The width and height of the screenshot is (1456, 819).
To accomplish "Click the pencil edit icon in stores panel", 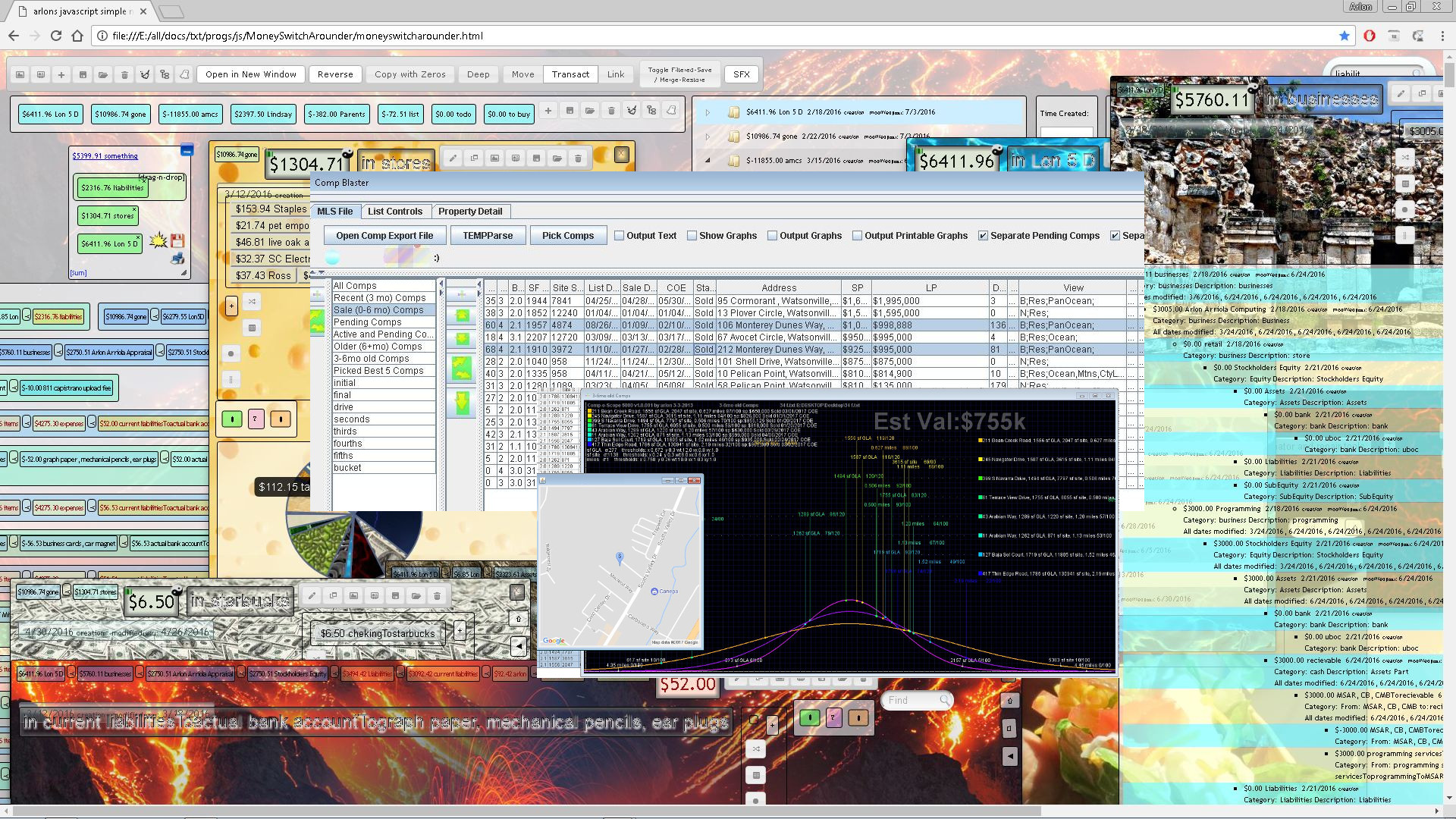I will [453, 158].
